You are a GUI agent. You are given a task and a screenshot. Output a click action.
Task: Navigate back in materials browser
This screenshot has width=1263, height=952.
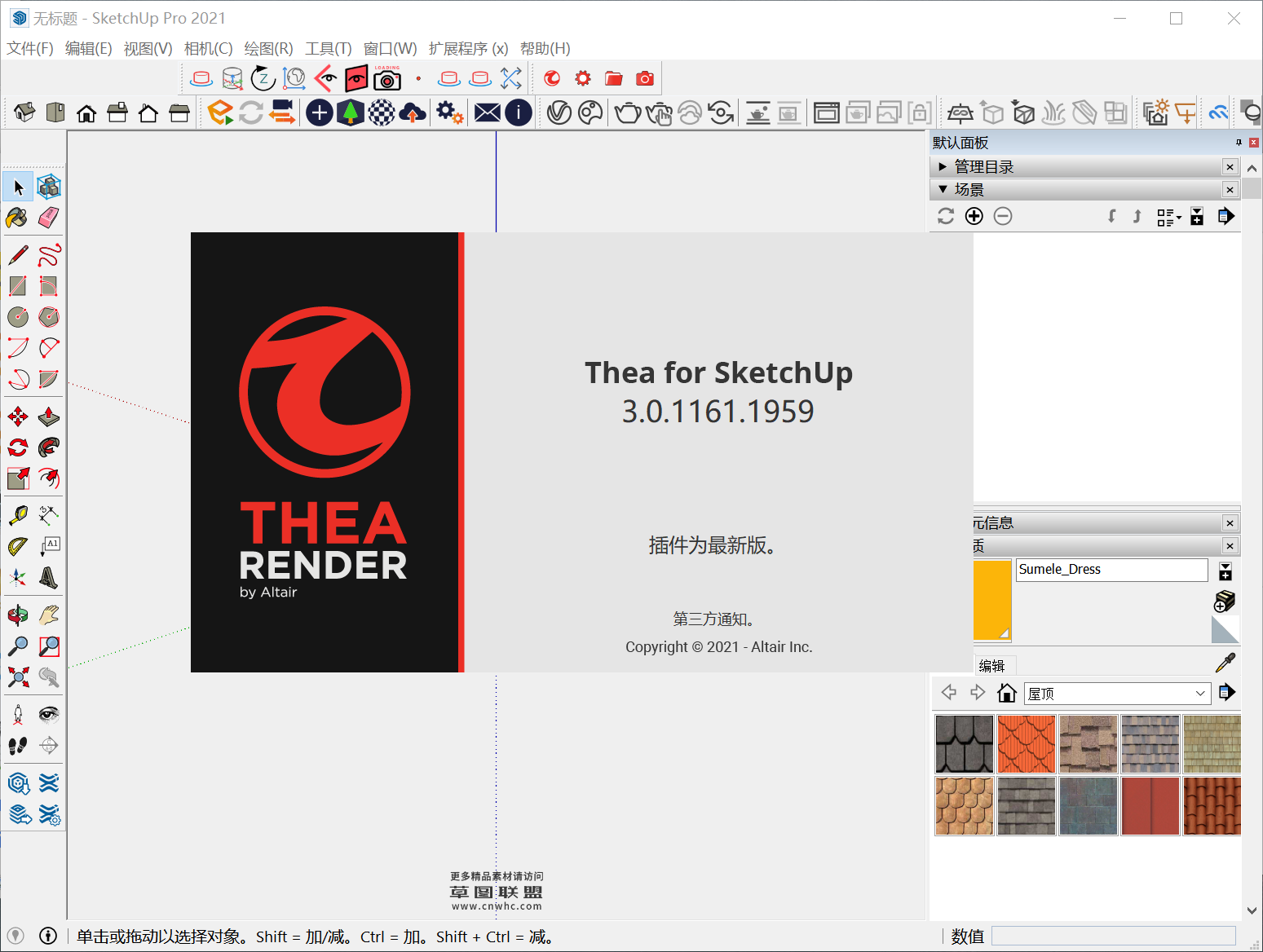tap(949, 693)
